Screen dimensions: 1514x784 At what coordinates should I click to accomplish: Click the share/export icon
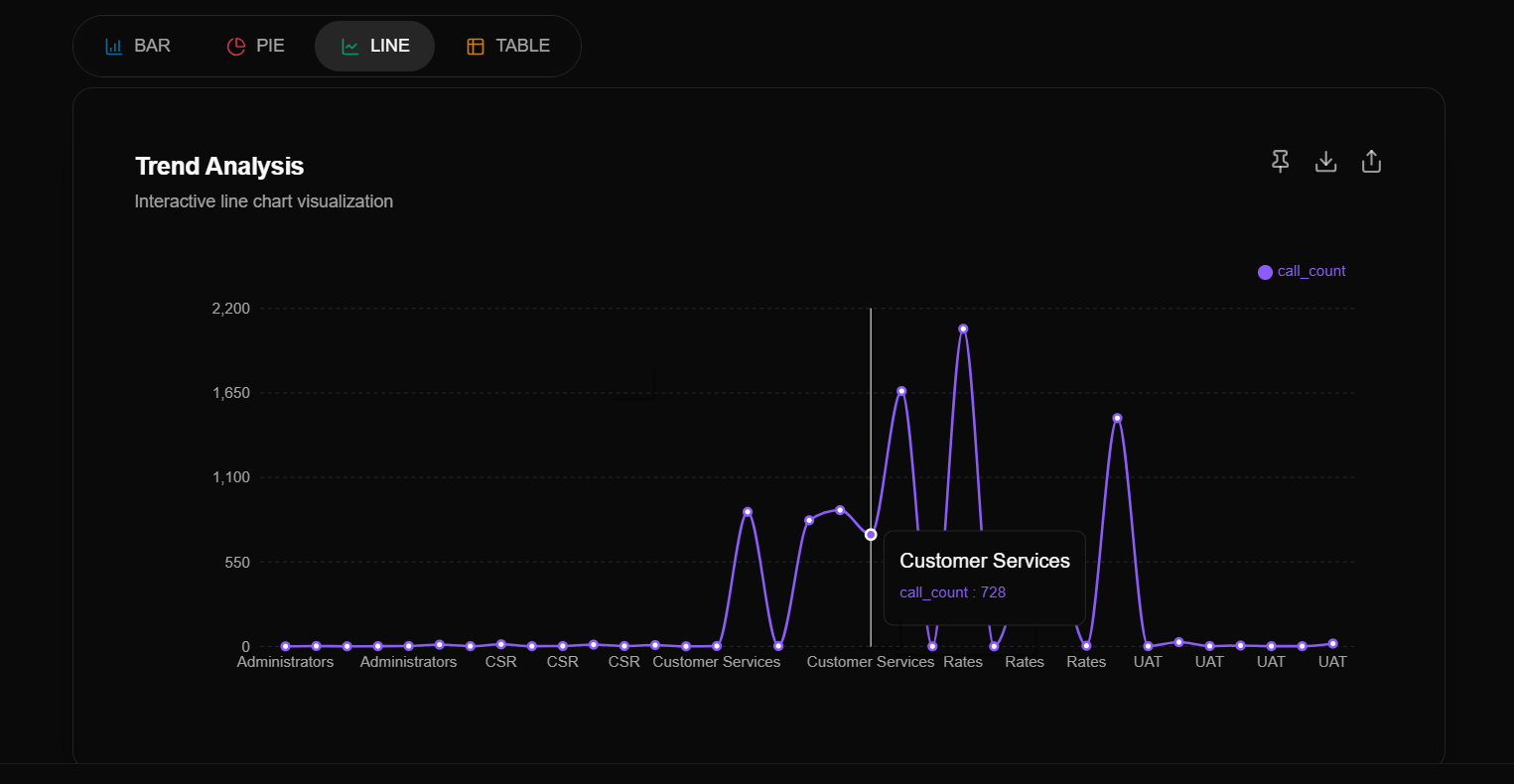pyautogui.click(x=1371, y=161)
